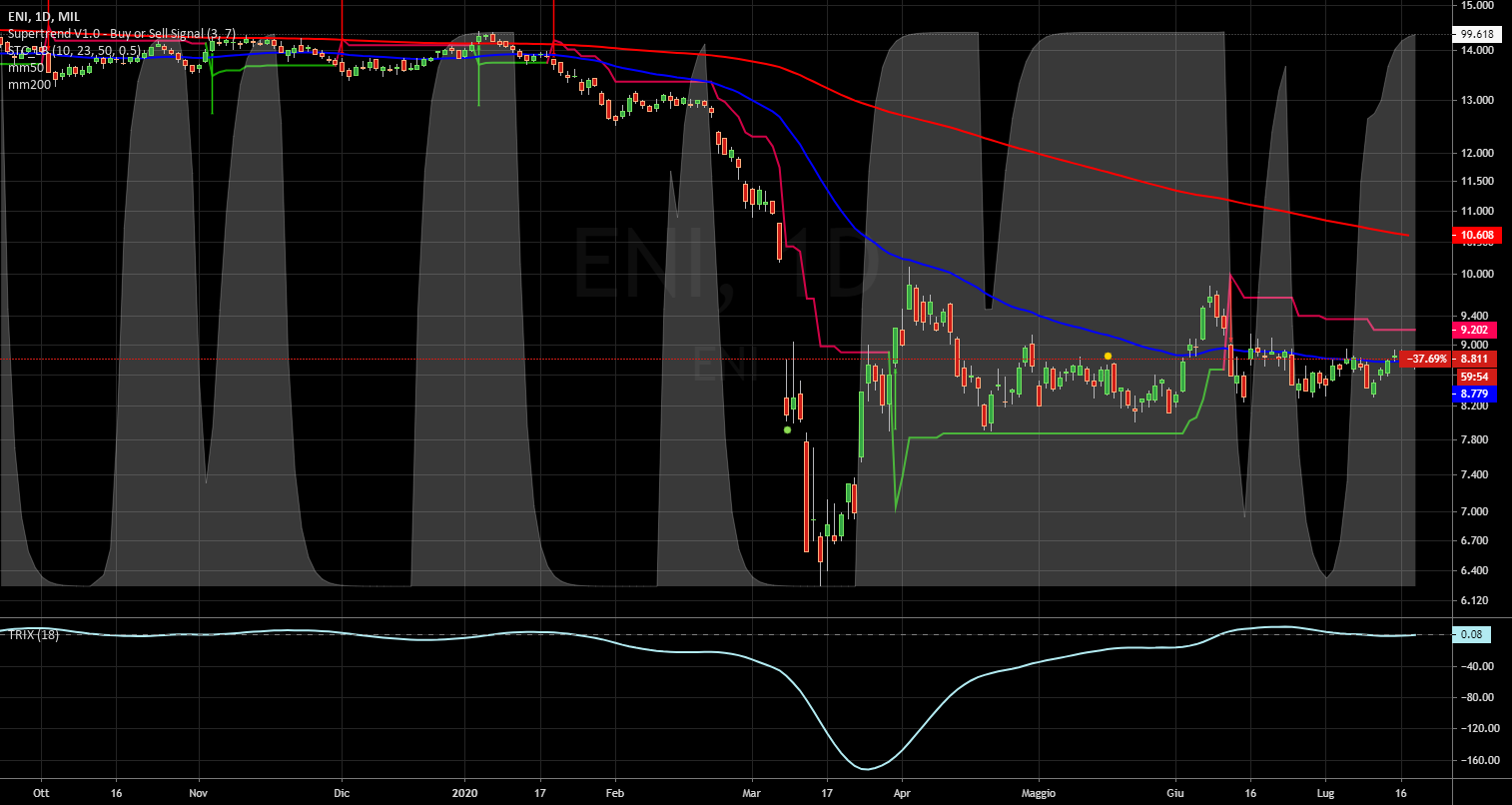
Task: Click the ENI, 1D, MIL symbol title
Action: [45, 17]
